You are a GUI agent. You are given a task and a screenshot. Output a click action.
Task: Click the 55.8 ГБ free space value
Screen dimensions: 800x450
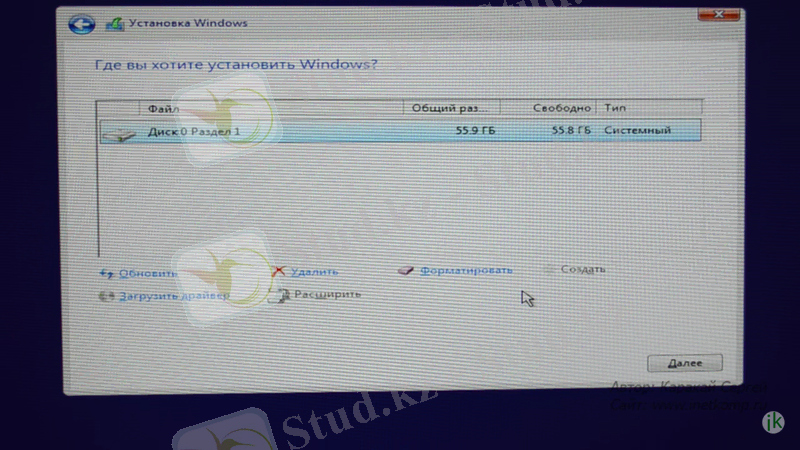coord(571,131)
